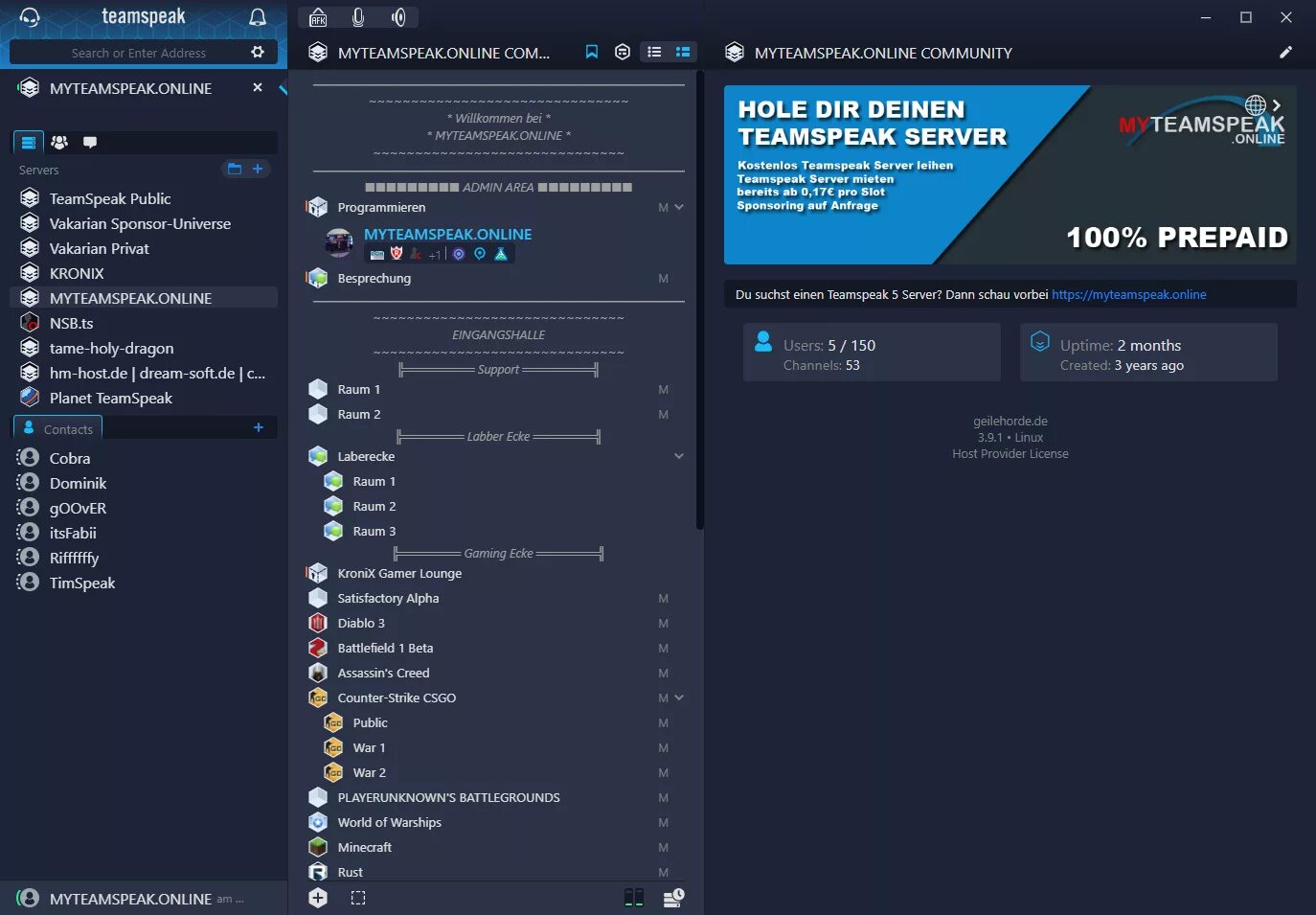Click the MYTEAMSPEAK.ONLINE user avatar
Image resolution: width=1316 pixels, height=915 pixels.
pos(339,243)
